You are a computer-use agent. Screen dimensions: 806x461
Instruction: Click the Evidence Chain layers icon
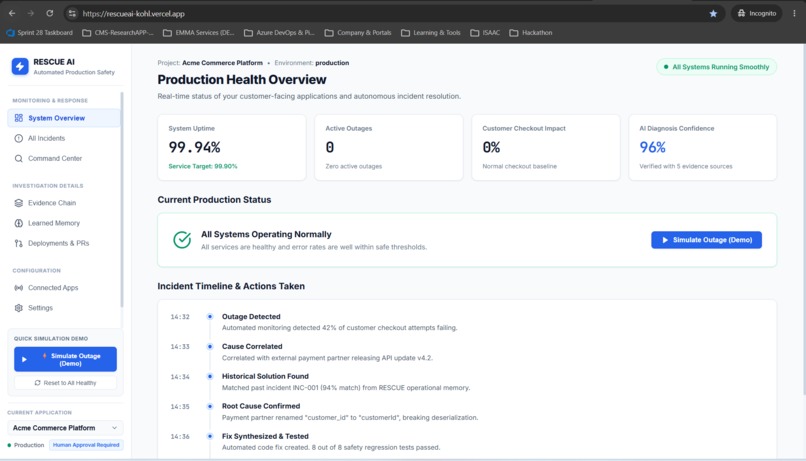(19, 203)
